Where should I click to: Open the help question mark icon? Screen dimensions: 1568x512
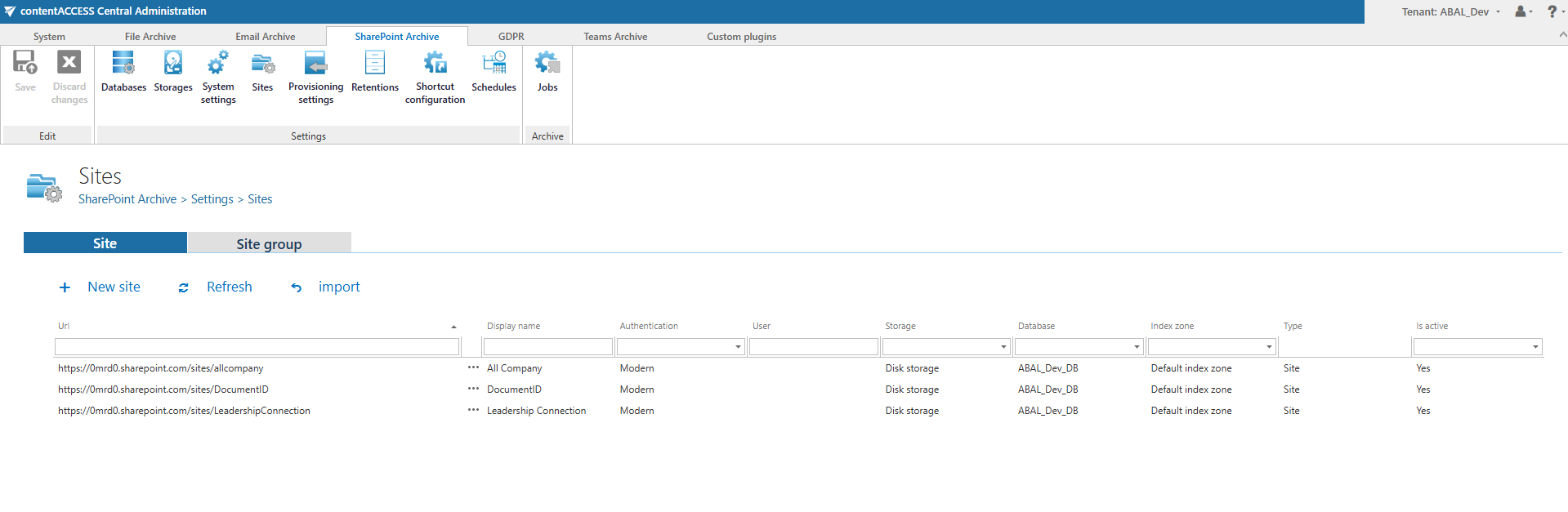pos(1552,11)
